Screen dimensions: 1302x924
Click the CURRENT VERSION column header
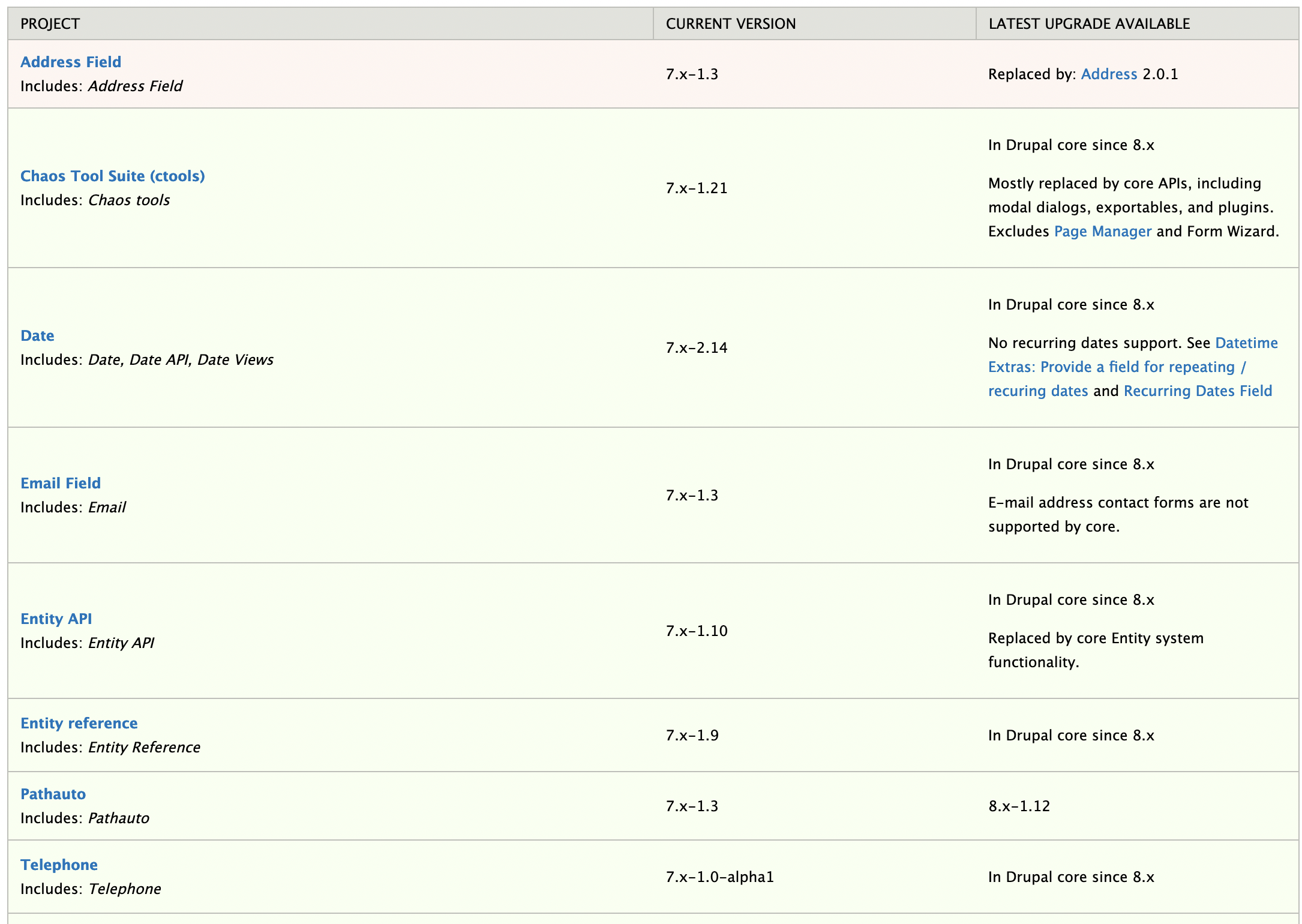[x=730, y=24]
